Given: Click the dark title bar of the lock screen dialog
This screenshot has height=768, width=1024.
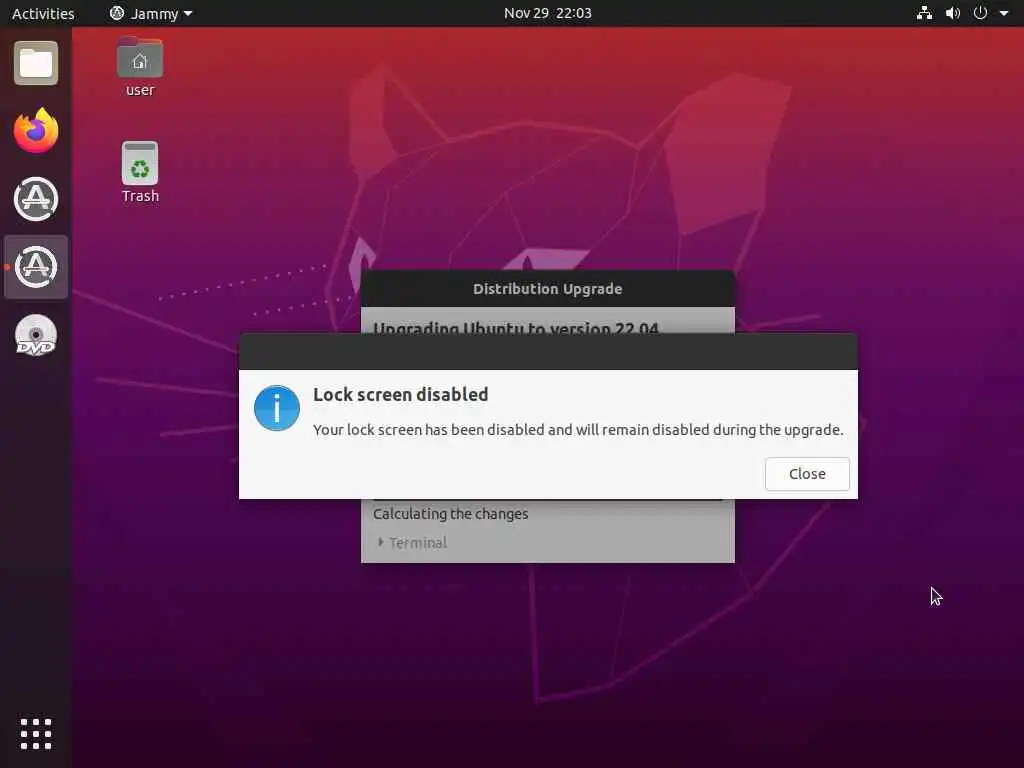Looking at the screenshot, I should (x=548, y=352).
